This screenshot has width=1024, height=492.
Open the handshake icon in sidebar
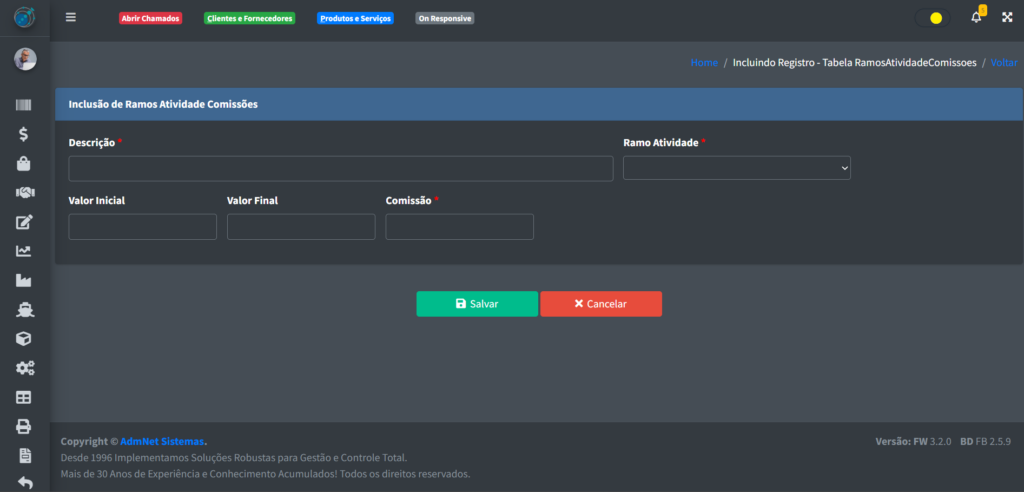click(x=24, y=192)
